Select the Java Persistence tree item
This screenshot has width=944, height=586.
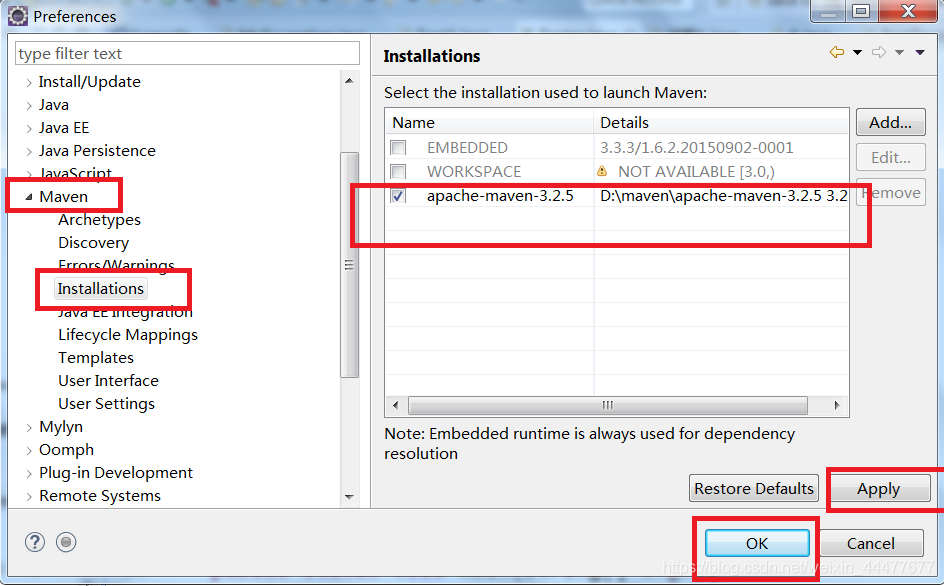97,151
